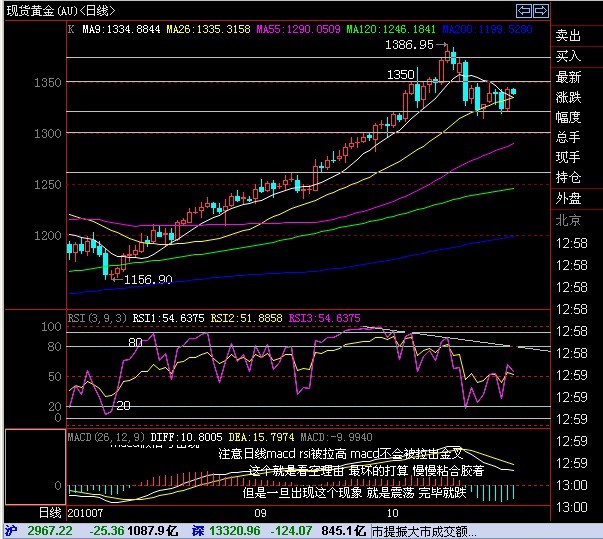Viewport: 603px width, 539px height.
Task: Click the DEA:15.7974 value
Action: pos(262,438)
